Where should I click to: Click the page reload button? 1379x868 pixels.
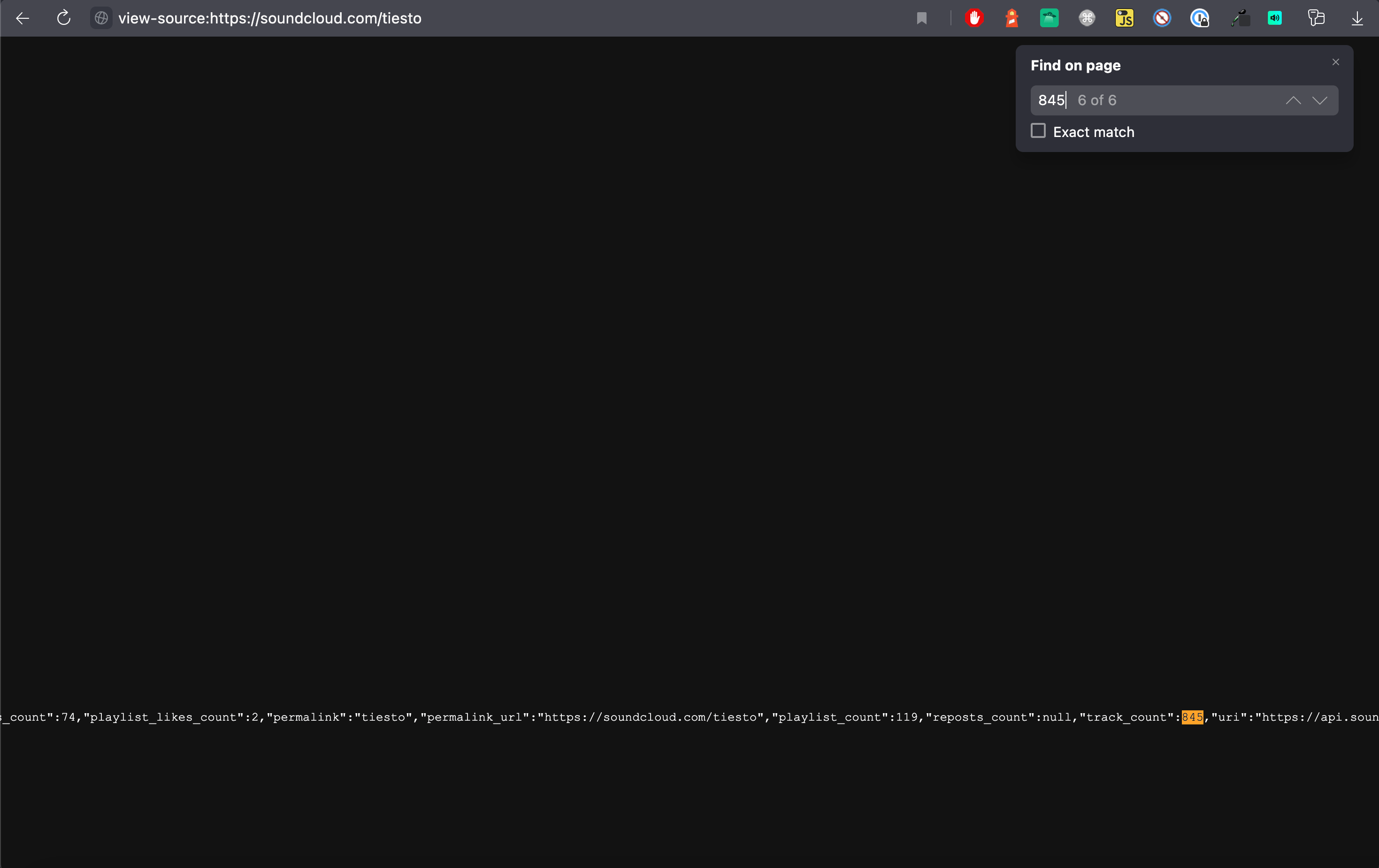click(63, 18)
